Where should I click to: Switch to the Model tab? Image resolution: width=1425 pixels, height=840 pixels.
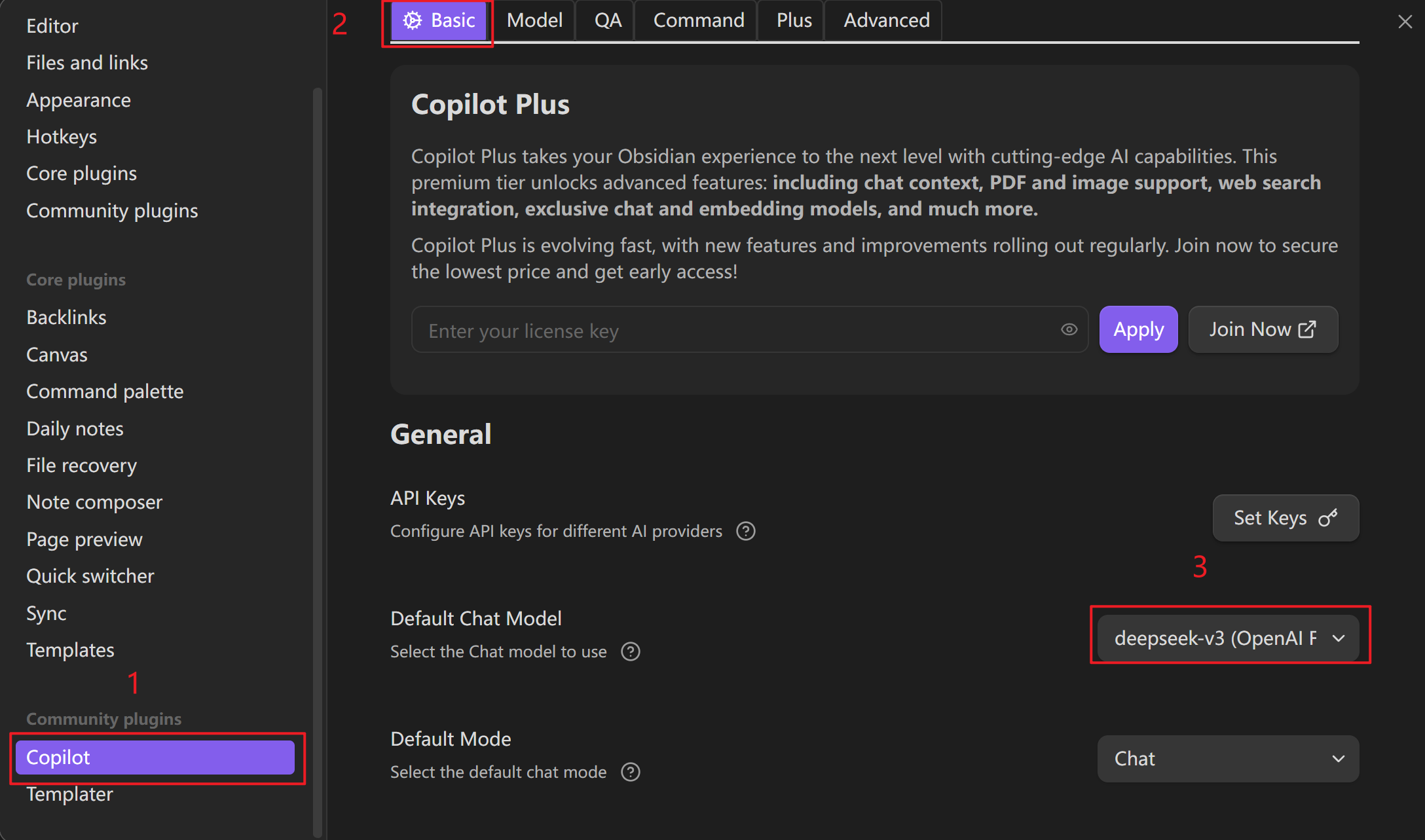[x=534, y=20]
